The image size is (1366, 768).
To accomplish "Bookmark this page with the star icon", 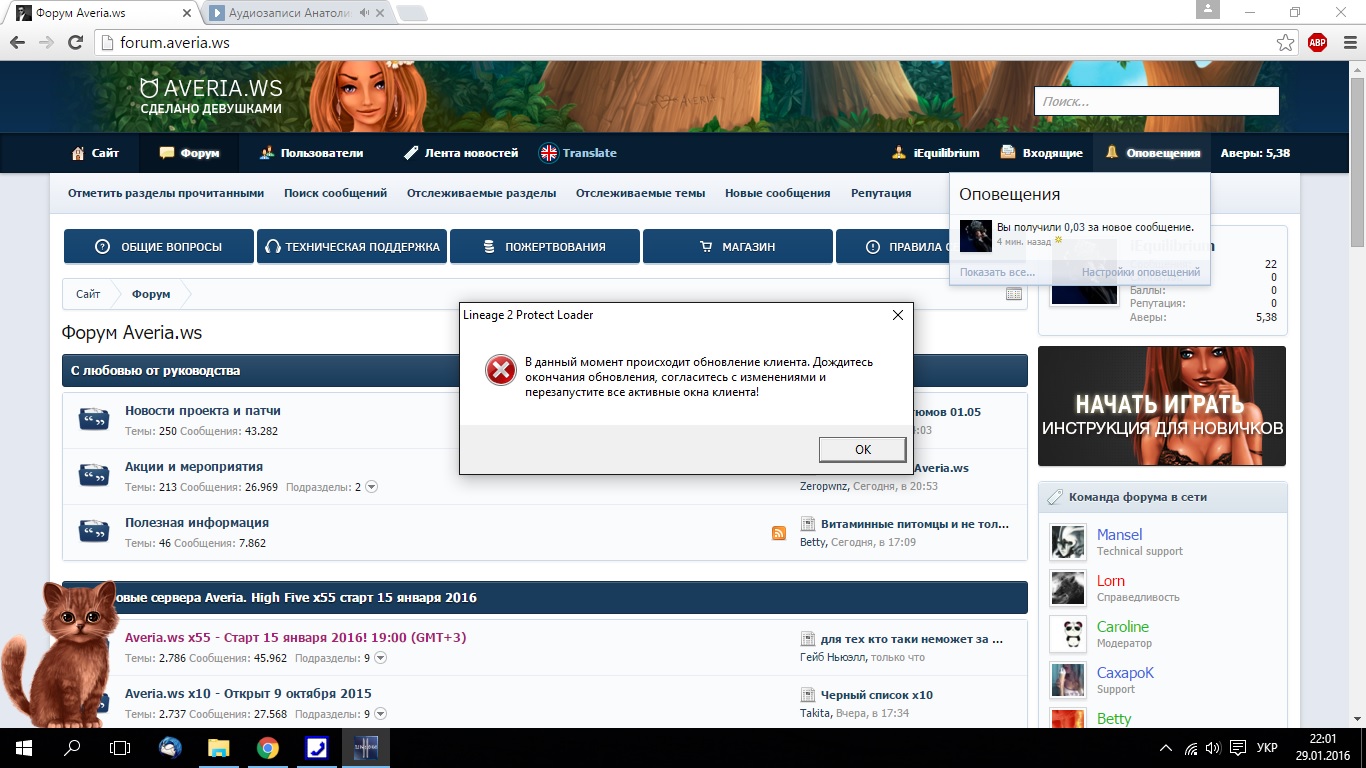I will 1285,43.
